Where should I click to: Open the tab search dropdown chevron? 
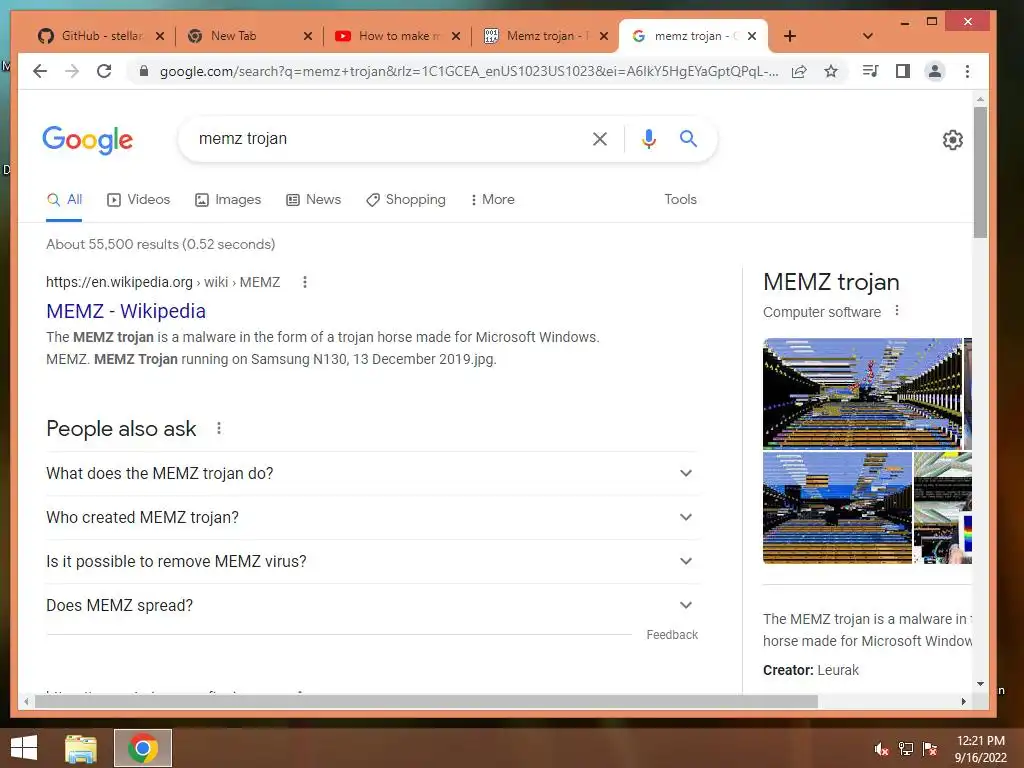tap(867, 36)
